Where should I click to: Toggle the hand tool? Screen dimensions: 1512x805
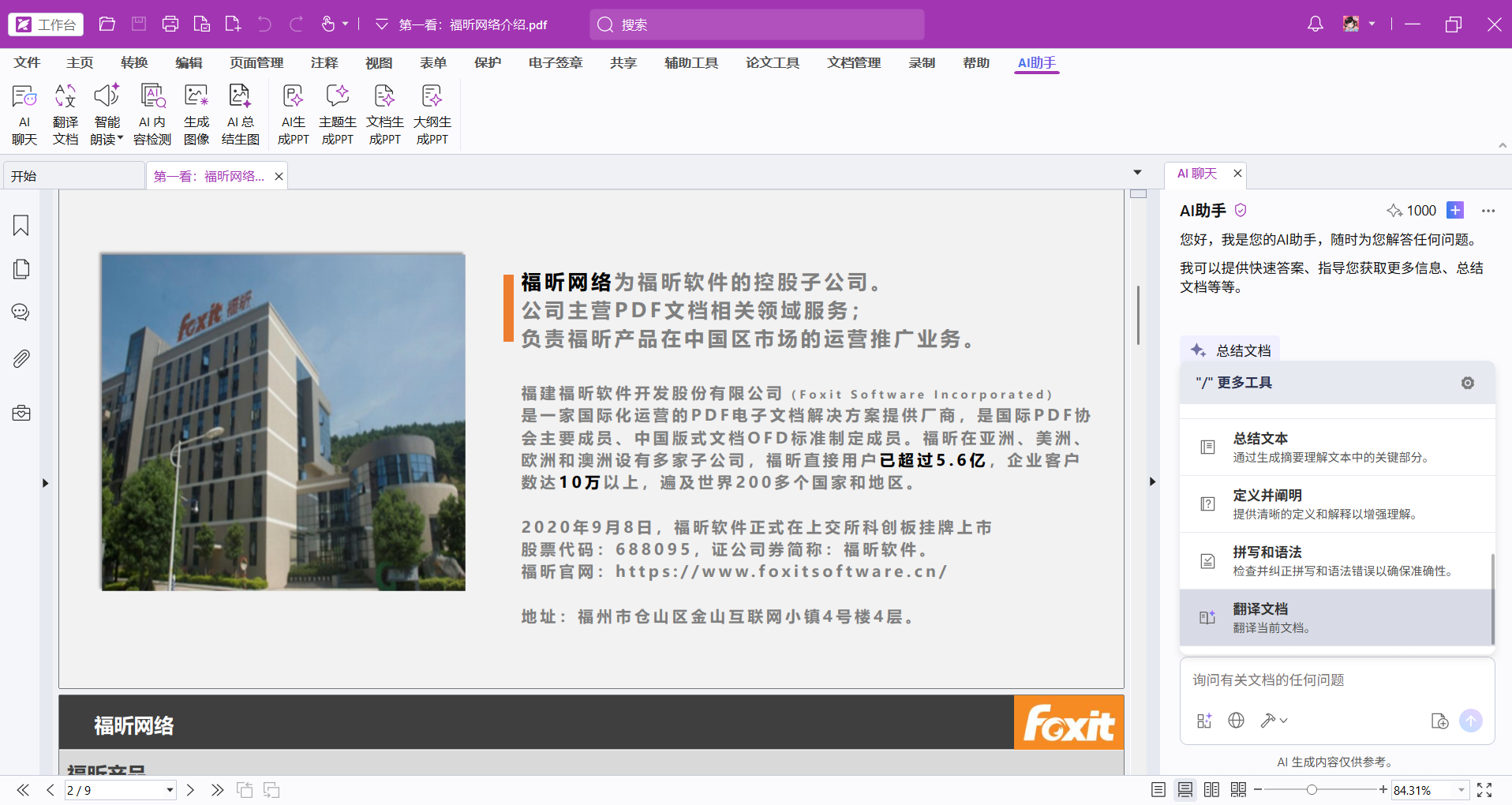click(328, 24)
